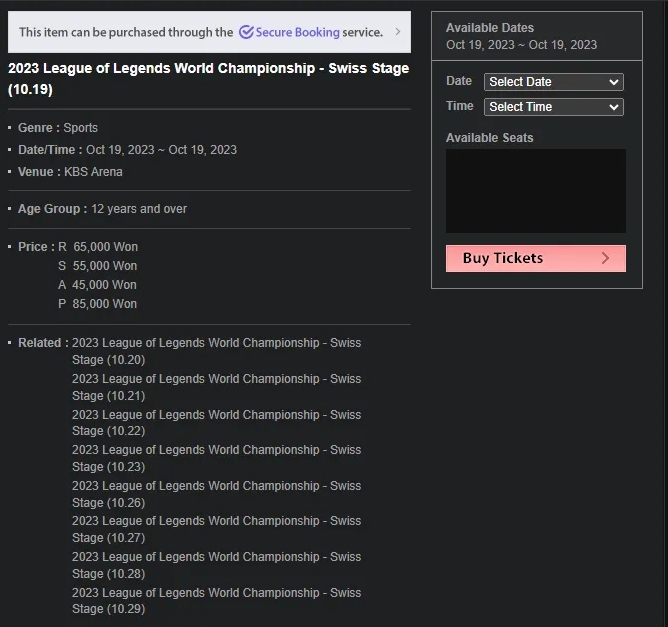This screenshot has height=627, width=668.
Task: Click the 12 years and over text
Action: pyautogui.click(x=139, y=209)
